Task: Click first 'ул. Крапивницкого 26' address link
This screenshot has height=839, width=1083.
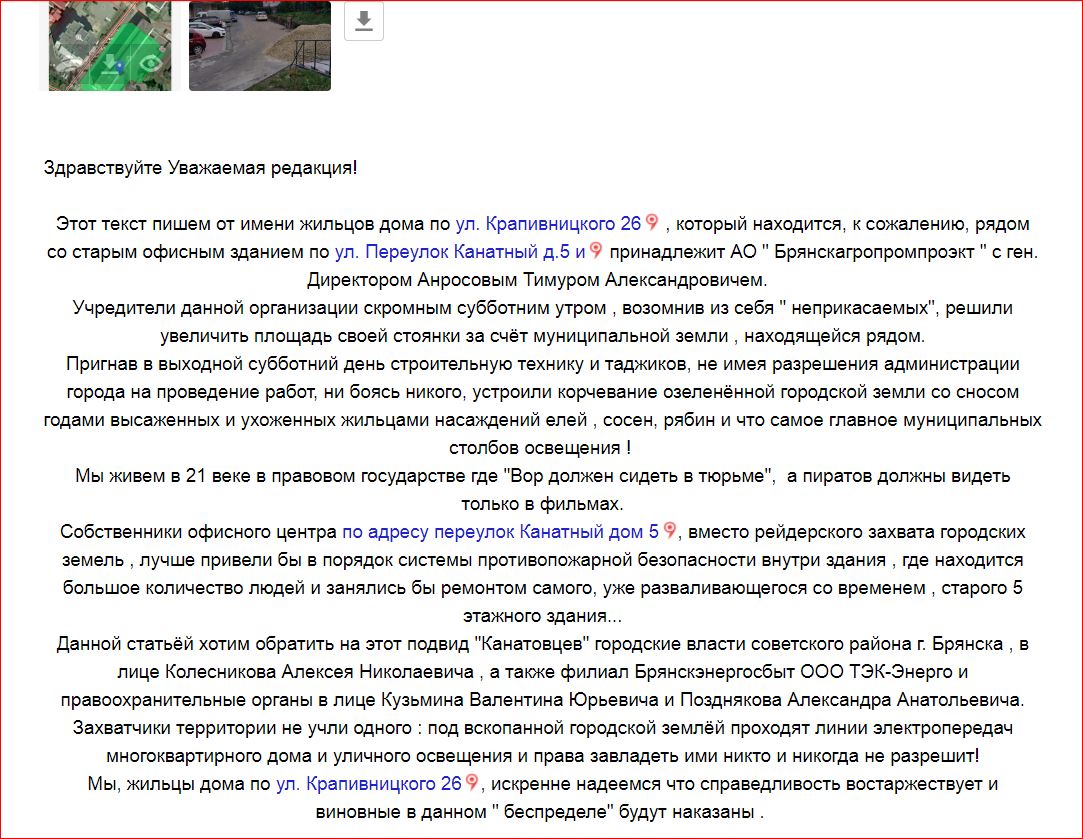Action: click(x=548, y=223)
